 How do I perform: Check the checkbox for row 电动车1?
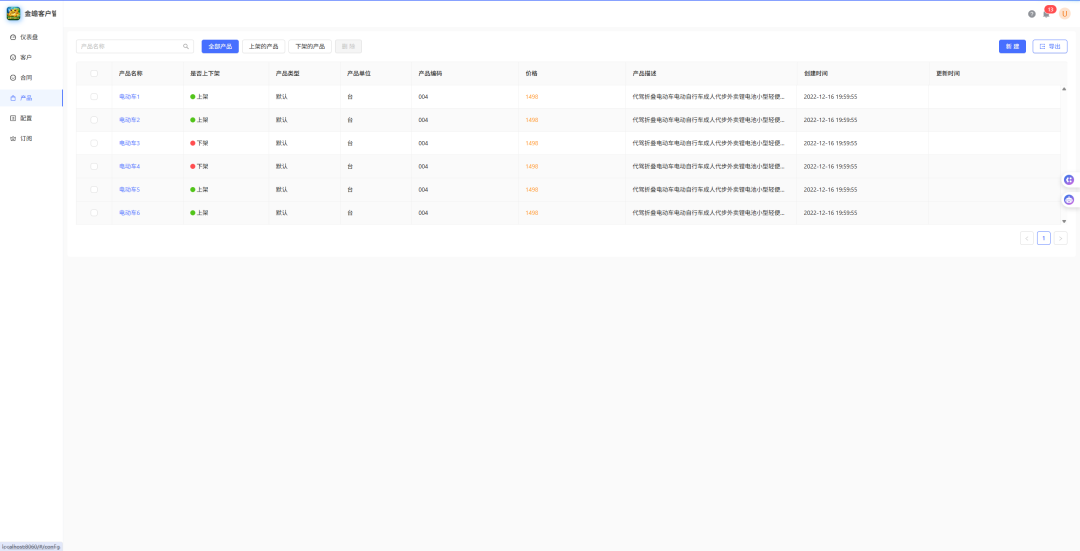click(94, 96)
